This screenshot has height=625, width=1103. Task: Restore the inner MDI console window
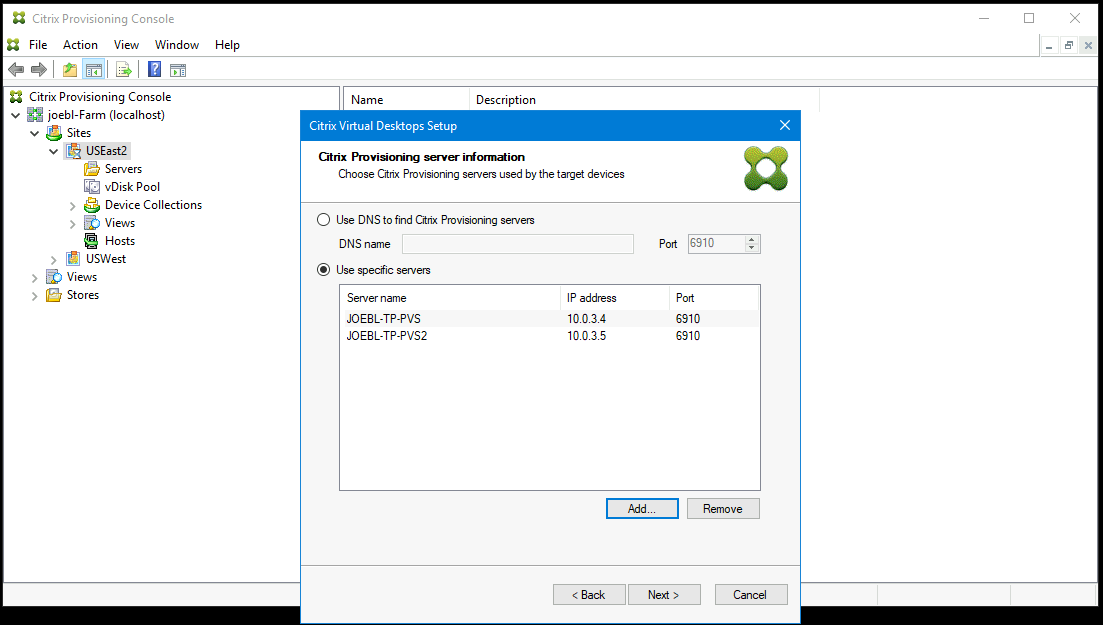(1069, 46)
